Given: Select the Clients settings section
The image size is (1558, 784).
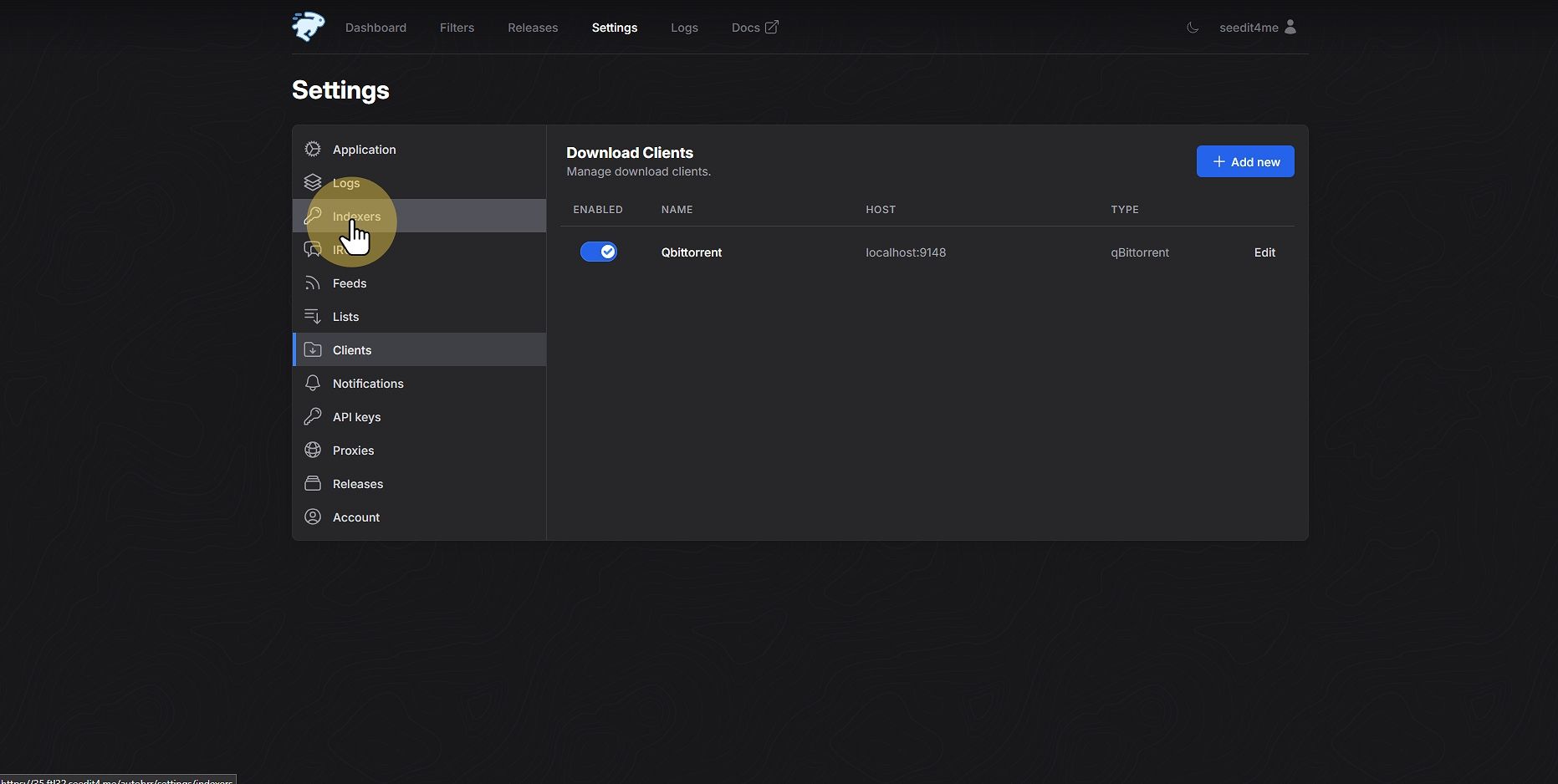Looking at the screenshot, I should point(419,349).
